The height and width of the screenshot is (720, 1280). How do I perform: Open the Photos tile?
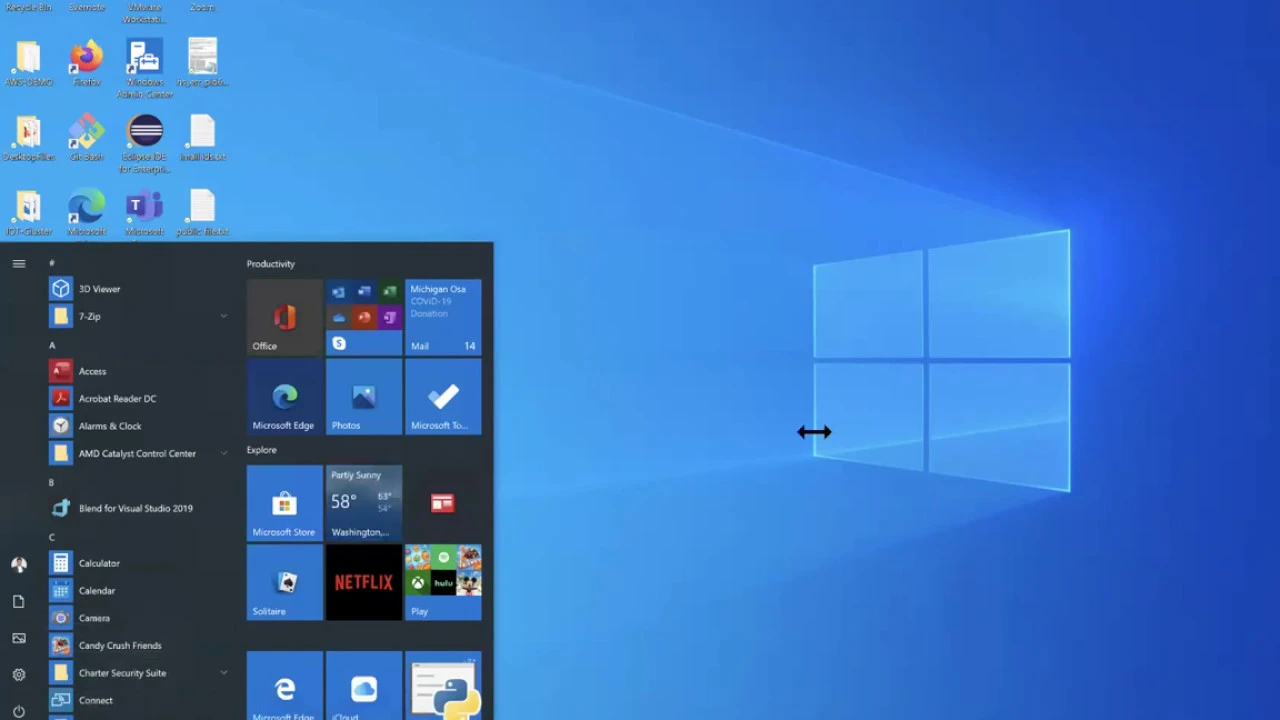tap(364, 397)
